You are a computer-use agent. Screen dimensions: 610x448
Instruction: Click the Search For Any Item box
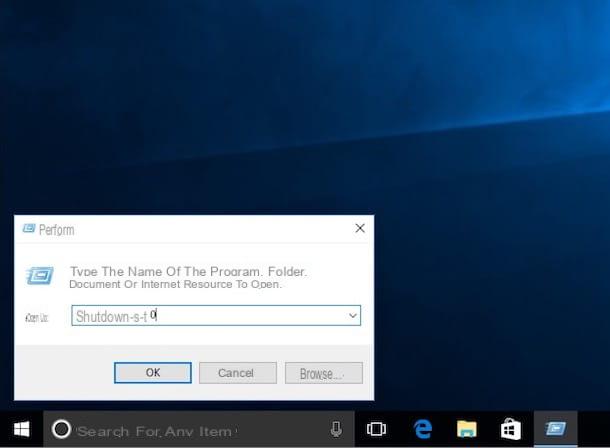pos(199,429)
